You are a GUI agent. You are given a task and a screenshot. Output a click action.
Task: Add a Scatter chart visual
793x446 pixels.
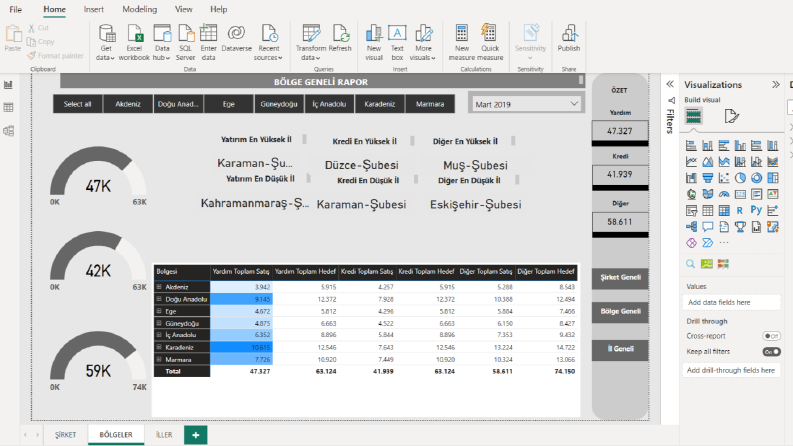[x=724, y=178]
